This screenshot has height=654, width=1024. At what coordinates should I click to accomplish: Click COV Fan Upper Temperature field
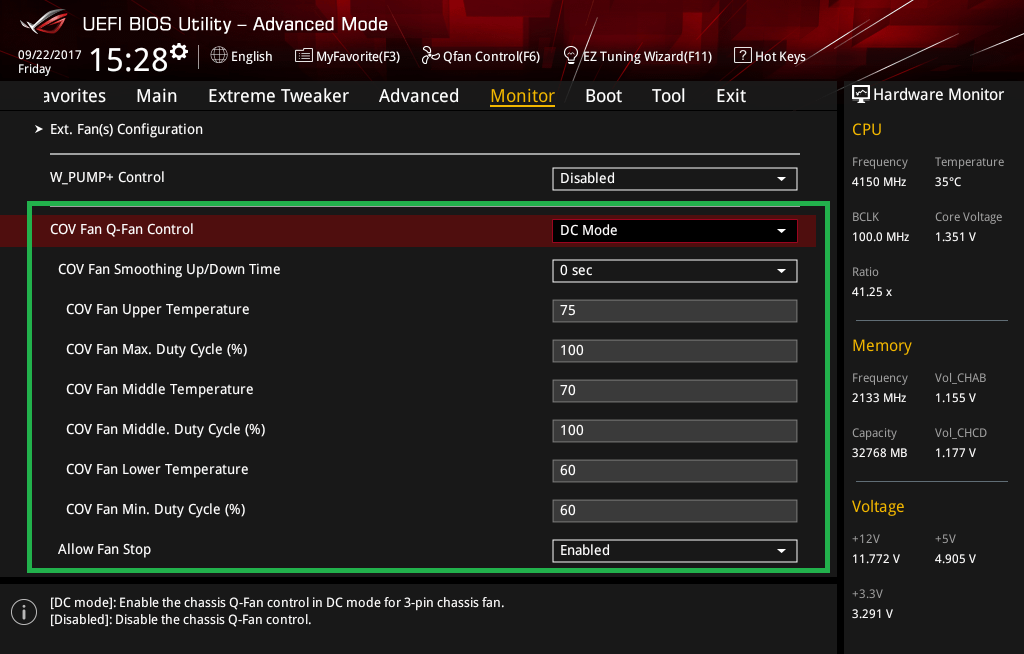coord(675,310)
